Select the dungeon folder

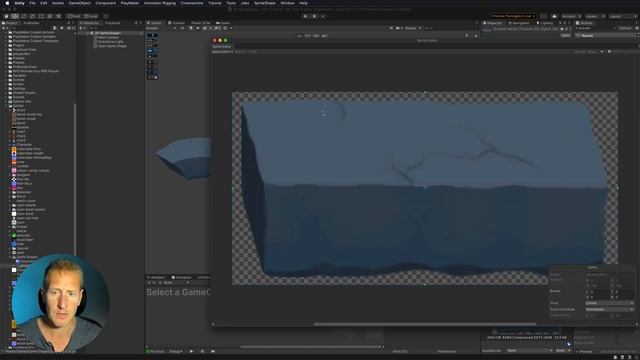point(23,175)
